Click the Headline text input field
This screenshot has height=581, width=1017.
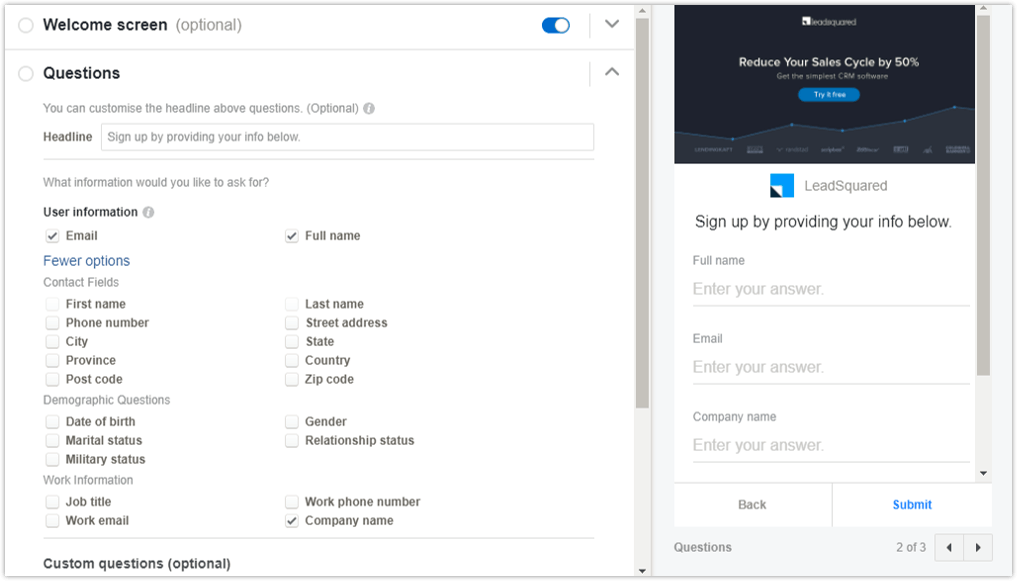(x=347, y=137)
